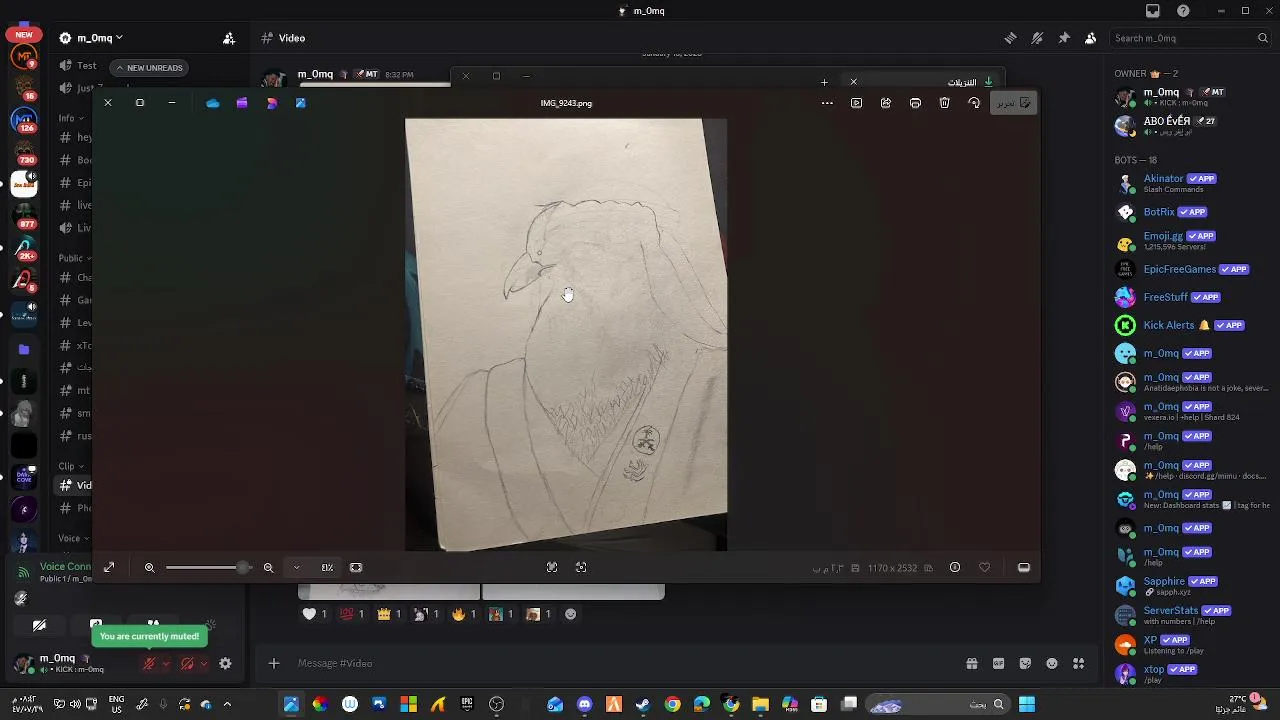1280x720 pixels.
Task: Open Discord inbox icon in title bar
Action: 1153,11
